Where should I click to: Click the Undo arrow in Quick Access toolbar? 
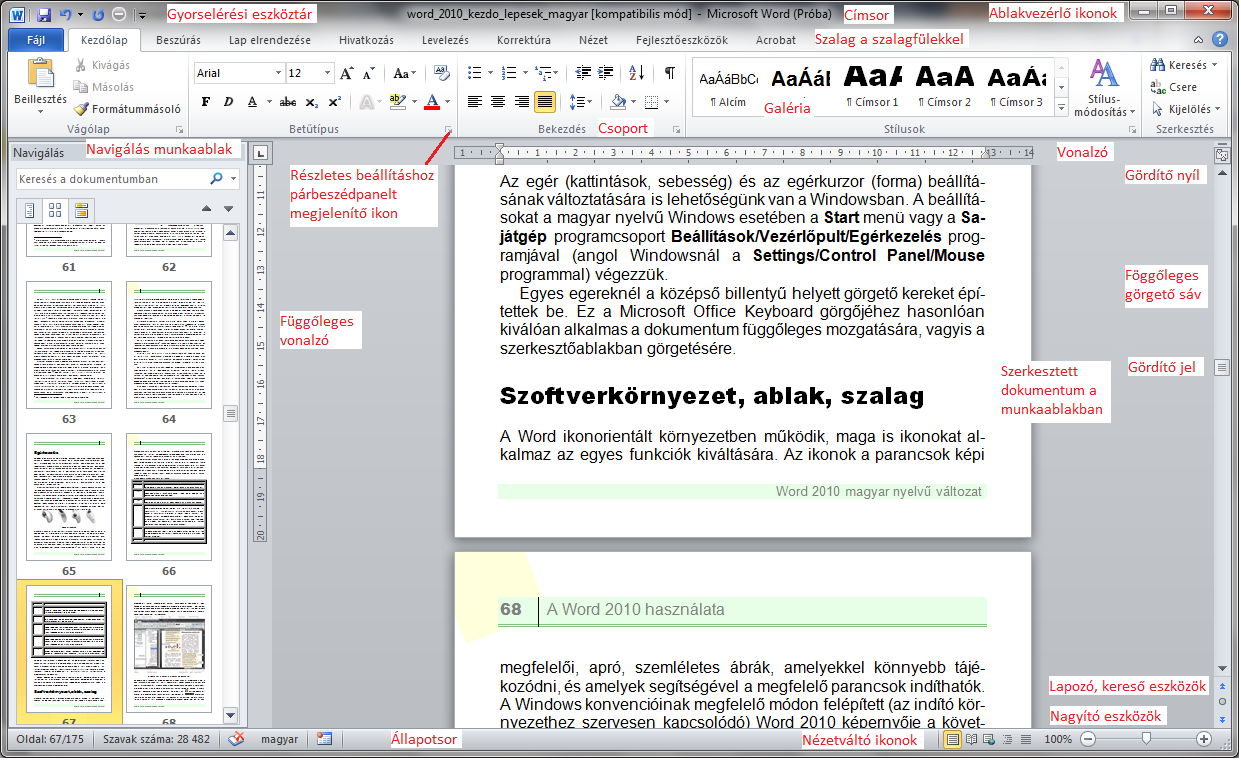point(66,15)
